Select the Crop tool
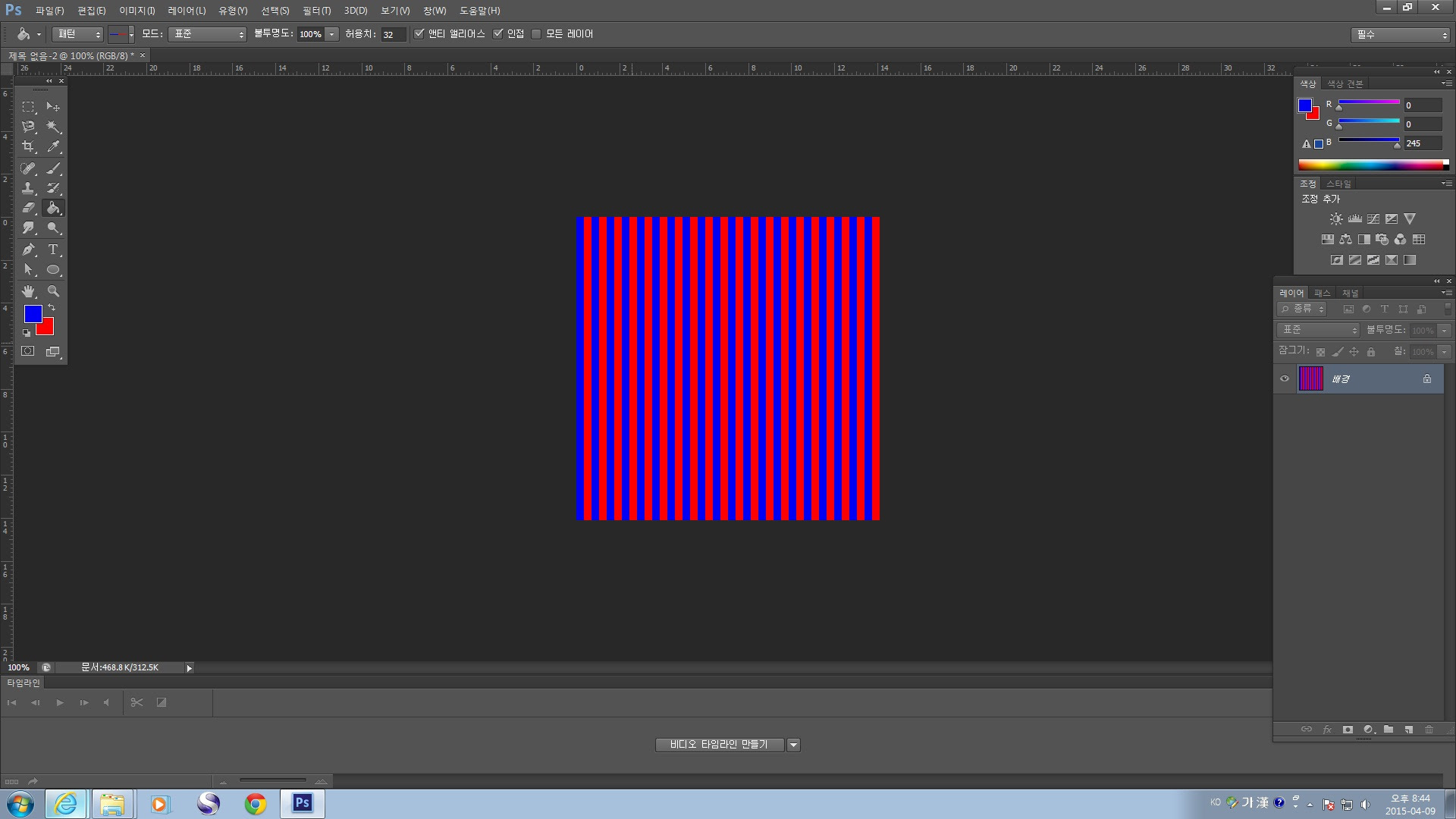Viewport: 1456px width, 819px height. pyautogui.click(x=29, y=146)
